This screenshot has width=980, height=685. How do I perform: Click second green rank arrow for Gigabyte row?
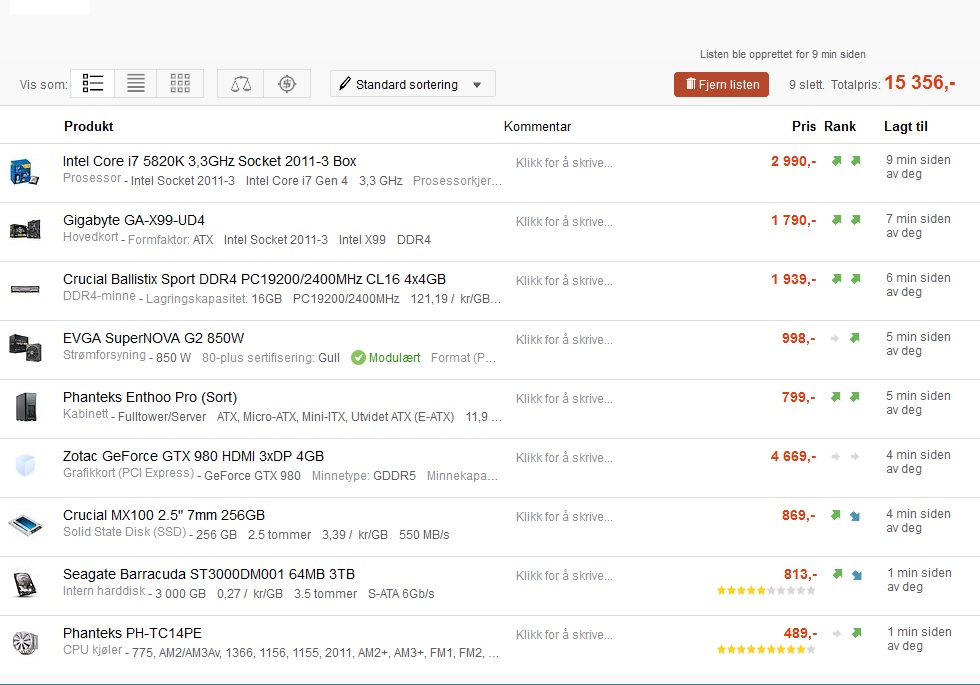tap(856, 219)
